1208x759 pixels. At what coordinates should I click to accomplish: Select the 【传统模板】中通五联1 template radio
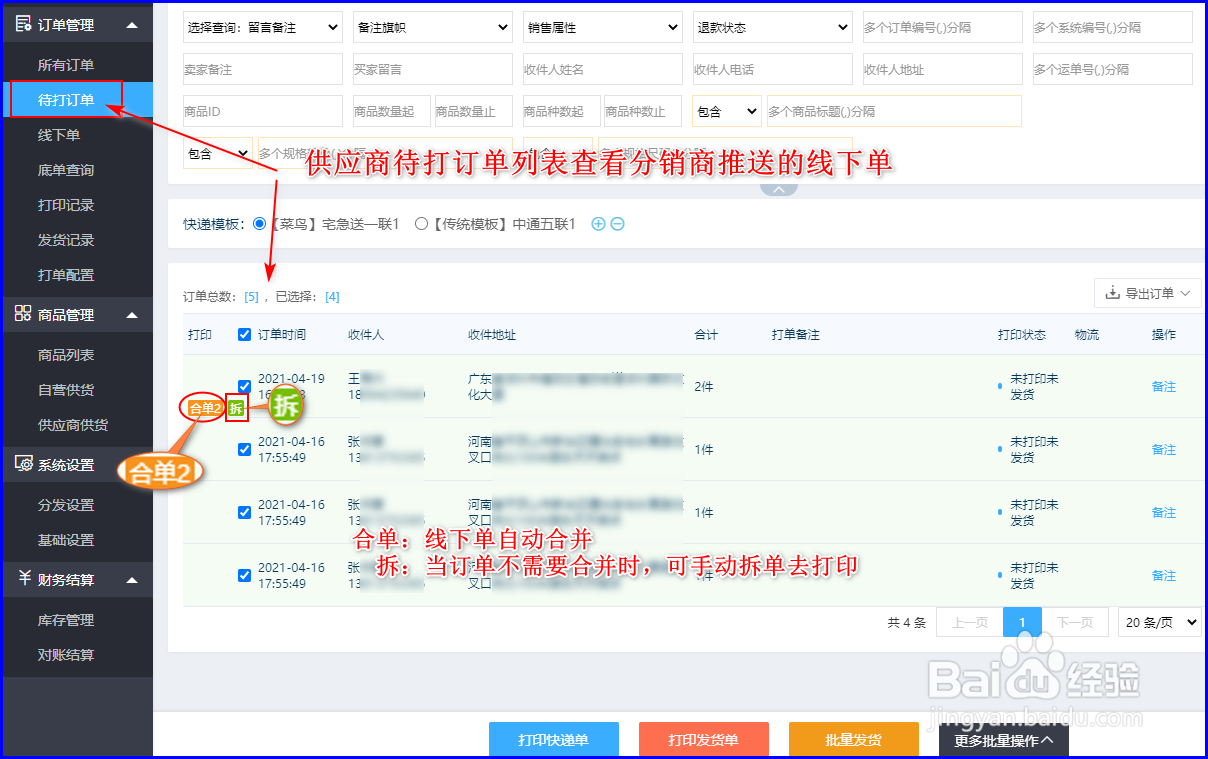(421, 224)
